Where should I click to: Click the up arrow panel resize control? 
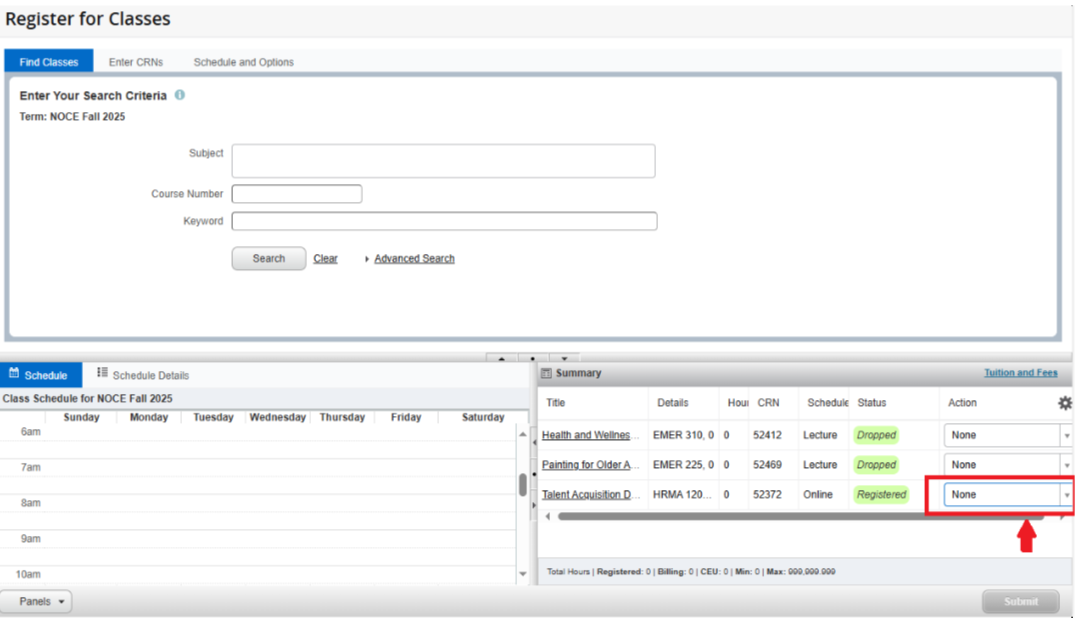pyautogui.click(x=500, y=358)
